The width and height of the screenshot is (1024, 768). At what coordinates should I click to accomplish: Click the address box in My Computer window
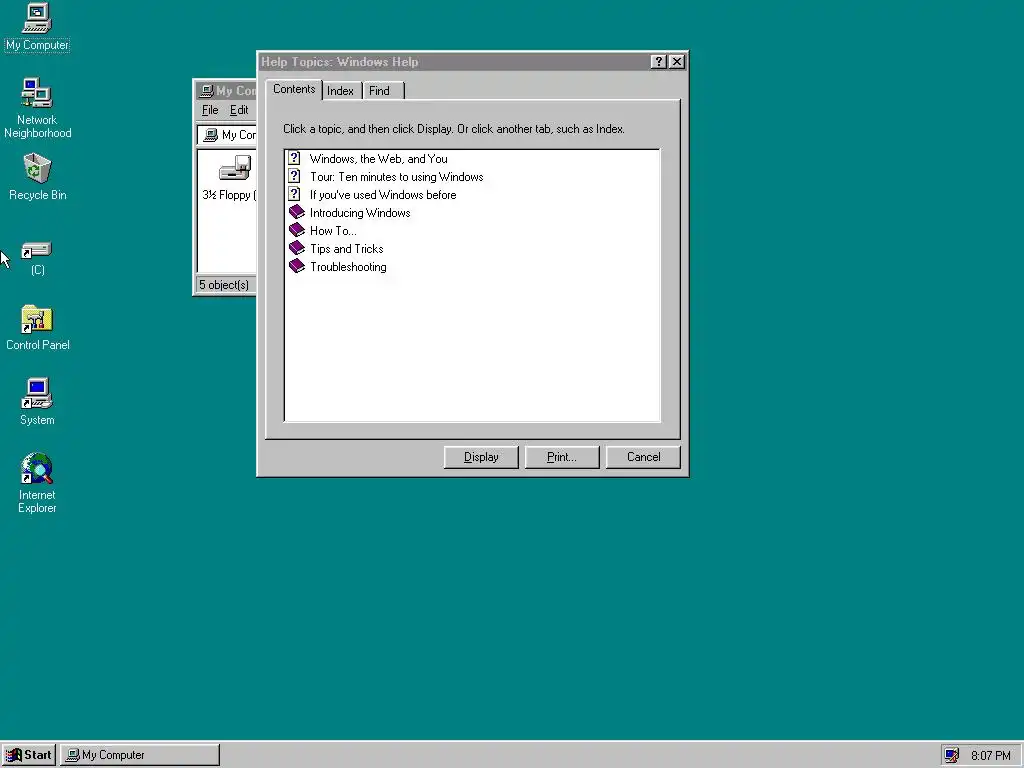point(227,135)
